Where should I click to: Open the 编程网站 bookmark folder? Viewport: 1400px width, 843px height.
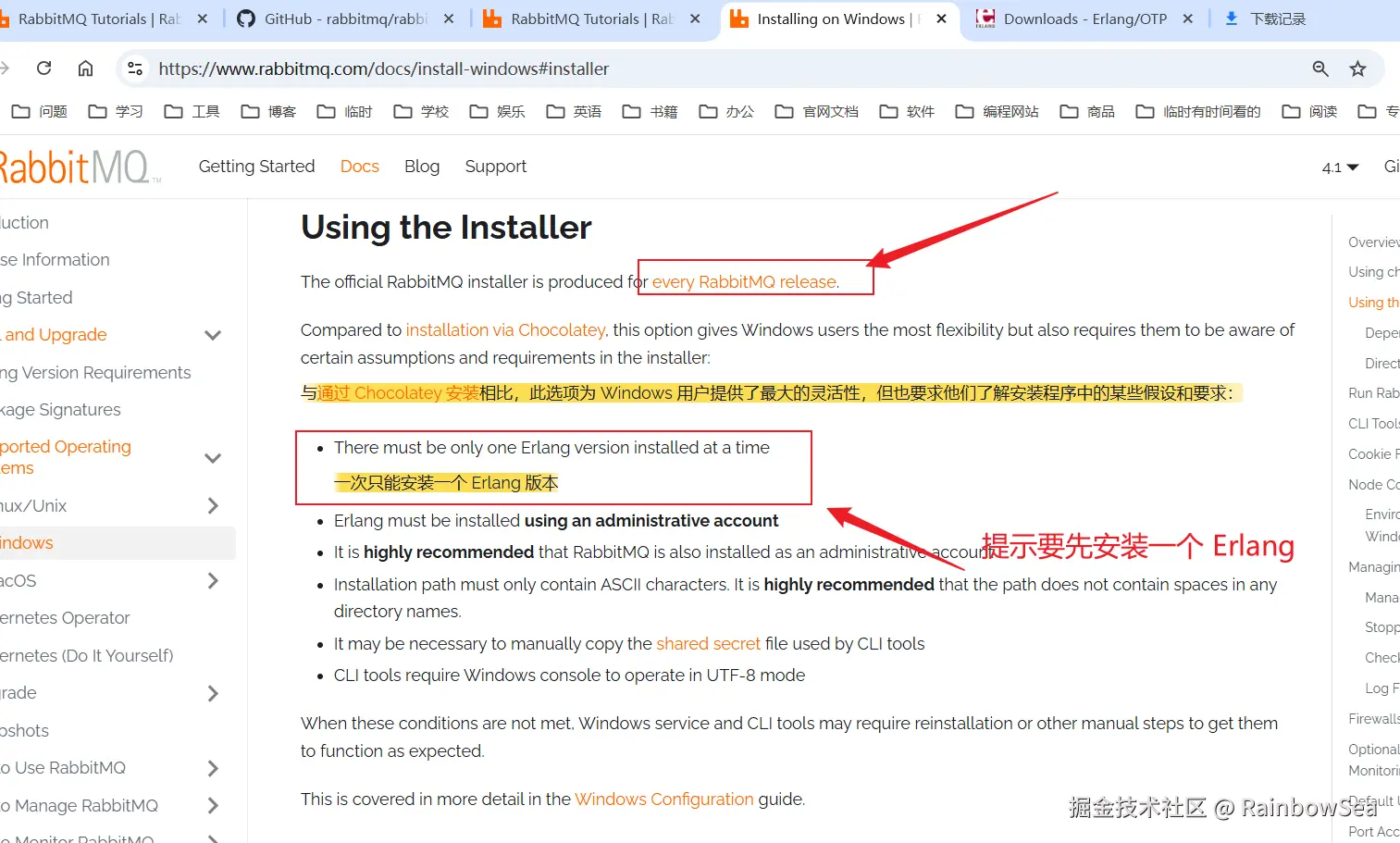click(x=997, y=112)
